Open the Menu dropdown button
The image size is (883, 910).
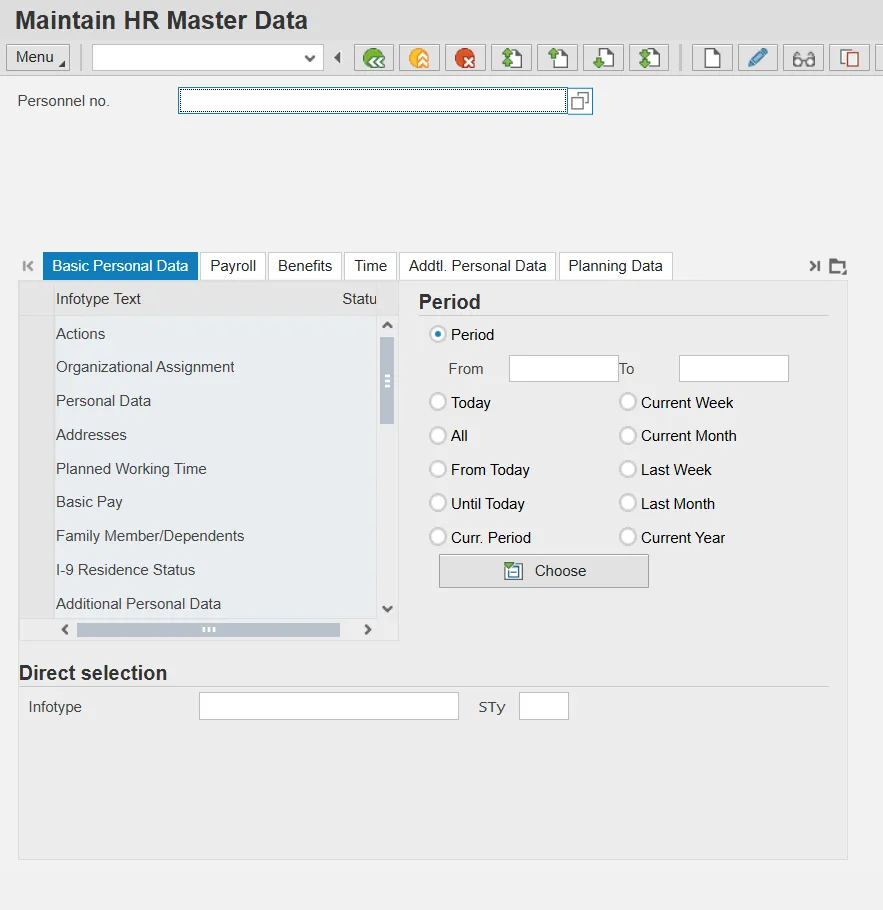pos(38,57)
